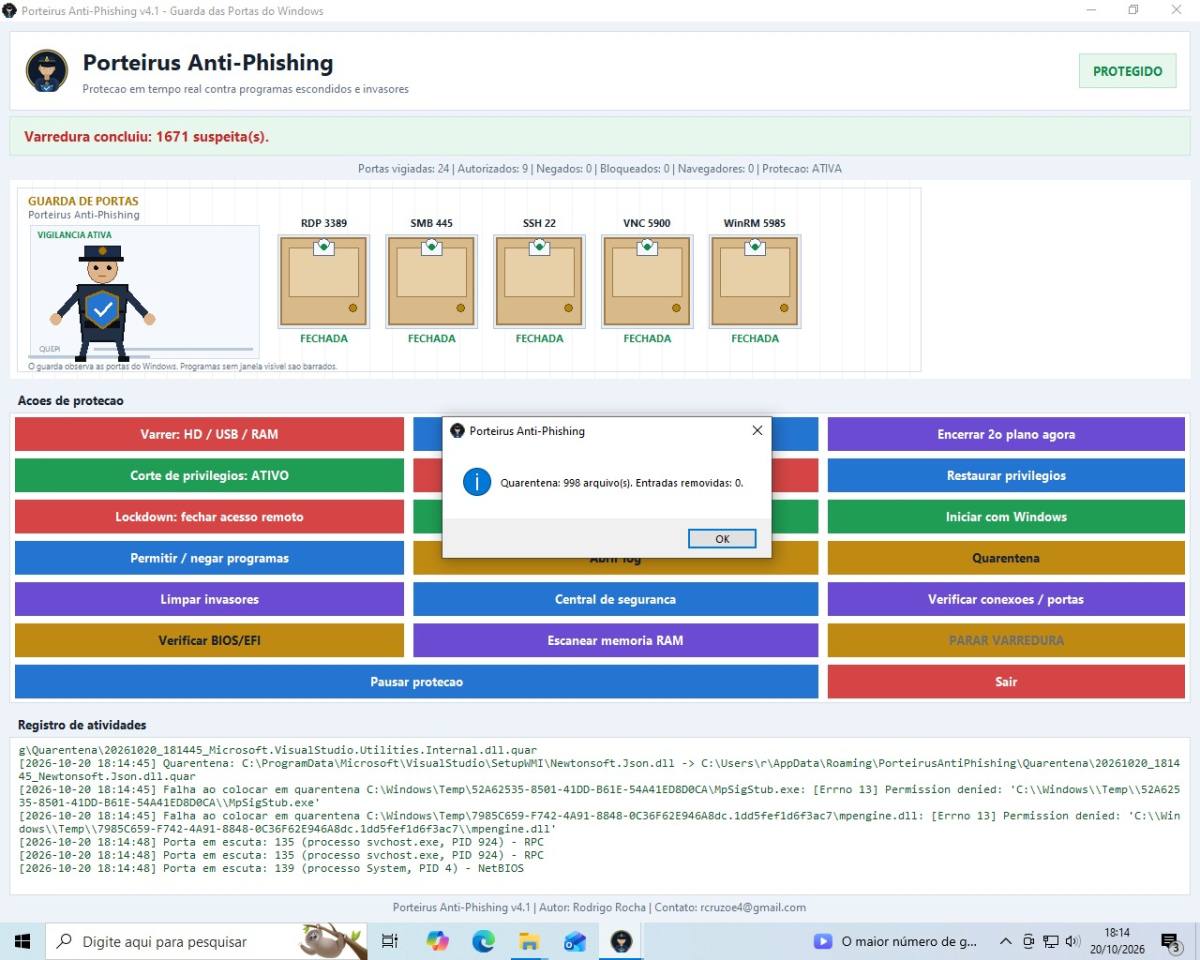Click the footer author contact line
The width and height of the screenshot is (1200, 960).
600,907
